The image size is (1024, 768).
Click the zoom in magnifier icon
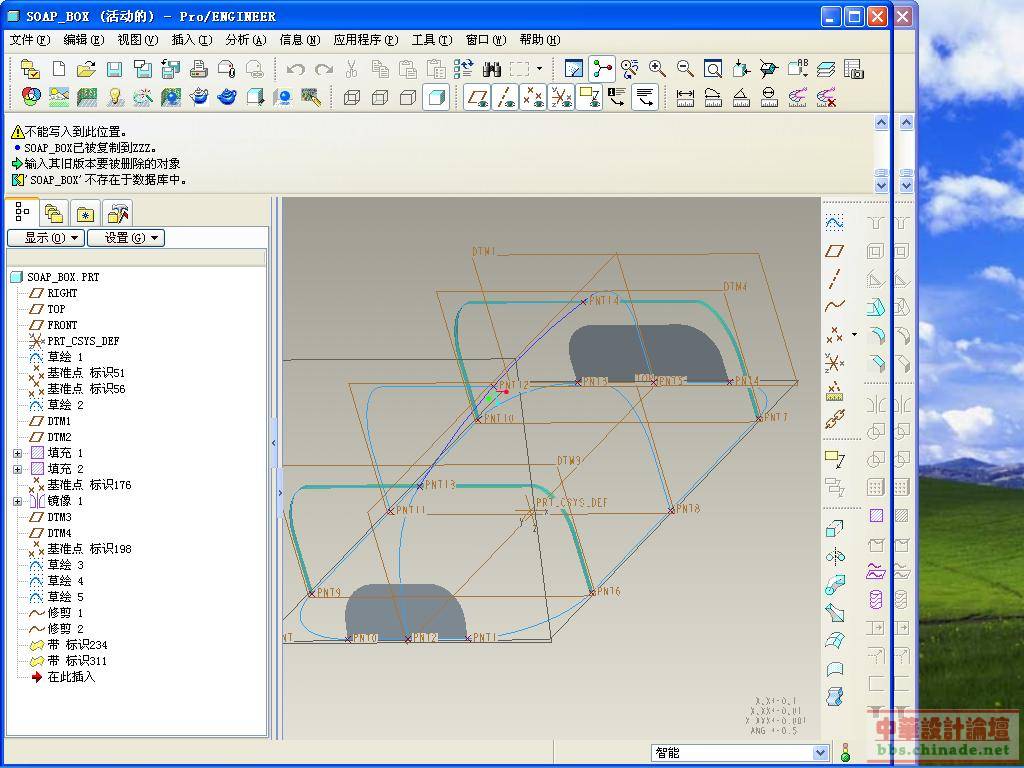tap(657, 69)
